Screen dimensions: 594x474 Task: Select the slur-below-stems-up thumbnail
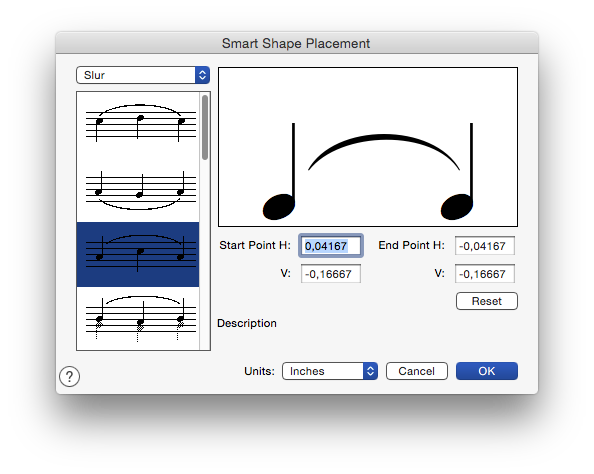[x=138, y=189]
